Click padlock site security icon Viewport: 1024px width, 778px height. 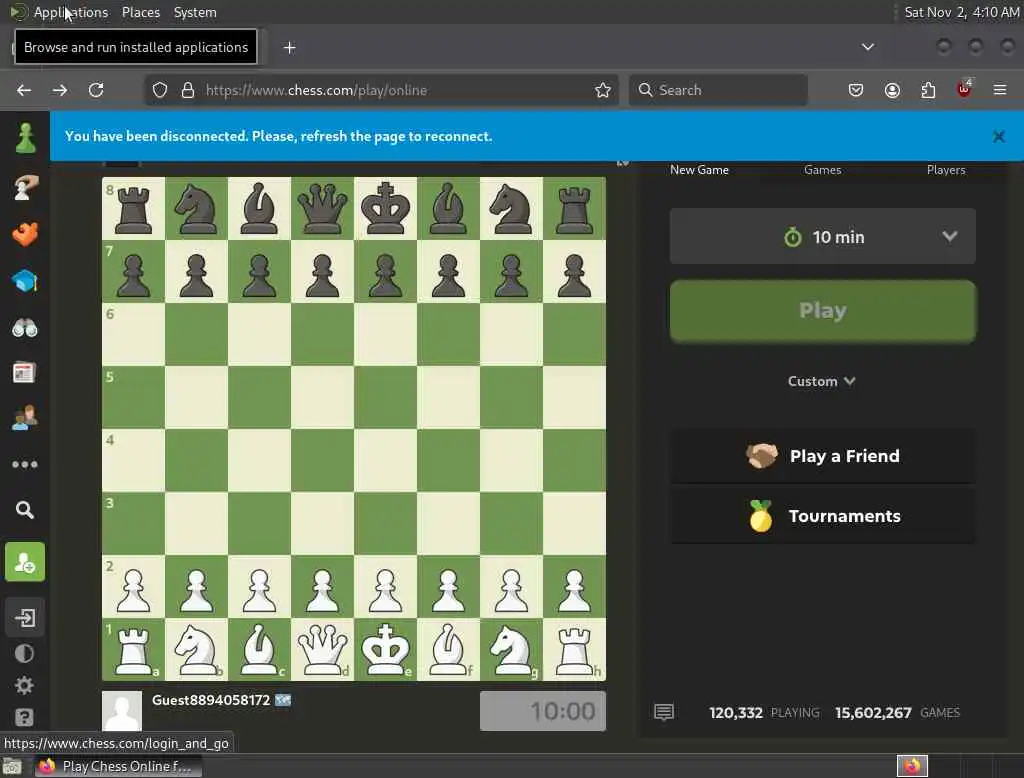click(188, 90)
